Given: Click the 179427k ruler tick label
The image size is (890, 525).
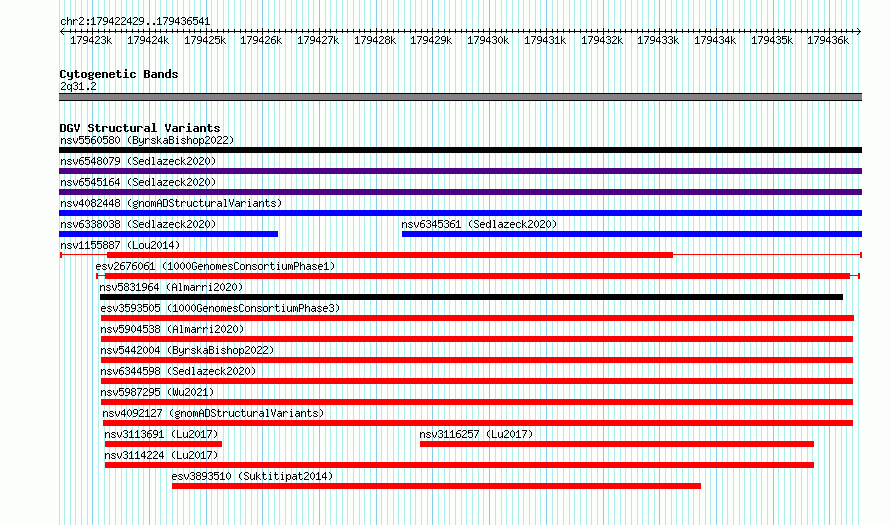Looking at the screenshot, I should click(x=318, y=40).
